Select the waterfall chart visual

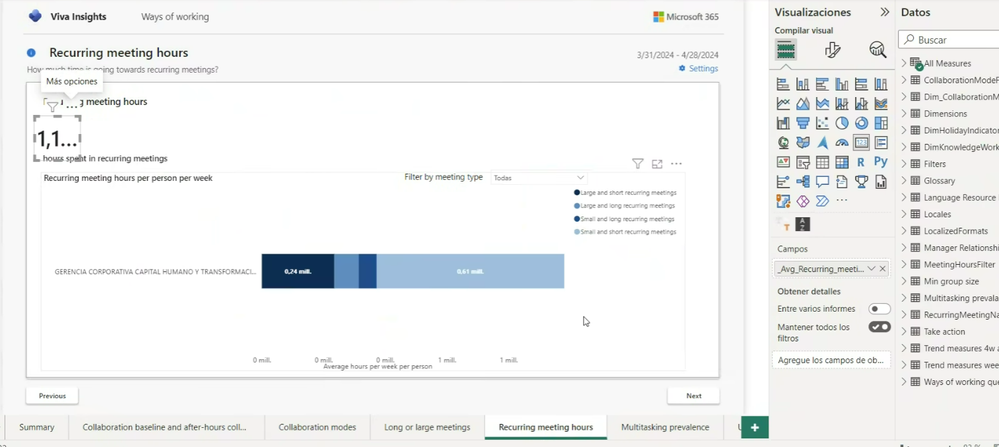783,123
